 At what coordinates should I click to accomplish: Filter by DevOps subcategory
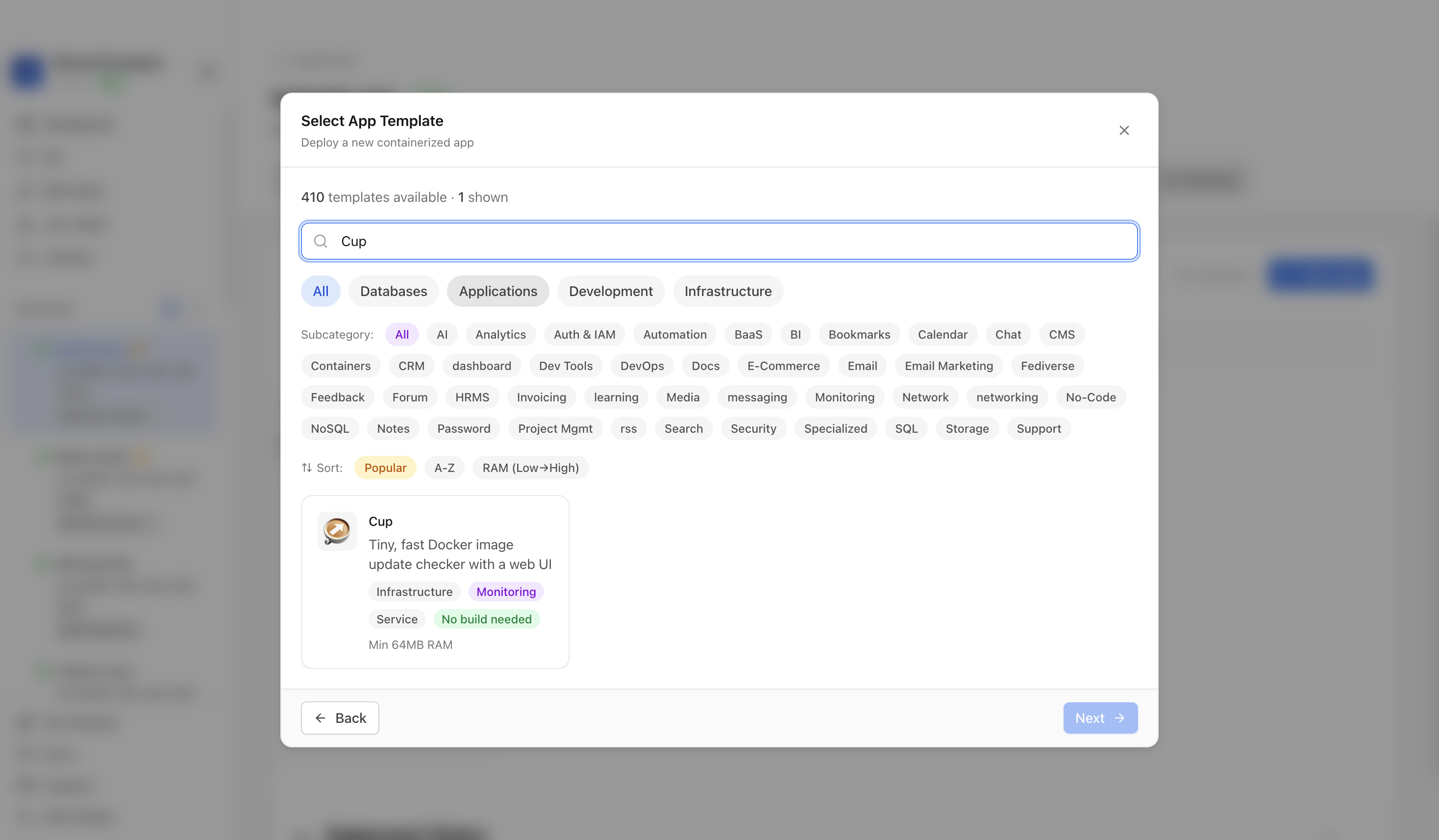coord(642,366)
